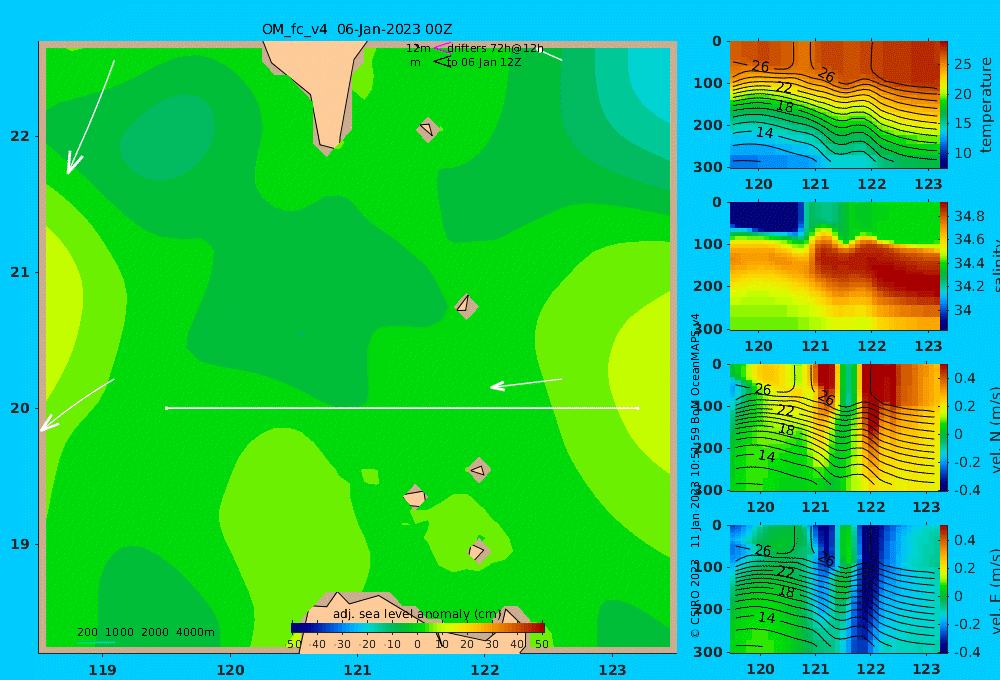Click the salinity section colorbar
This screenshot has height=680, width=1000.
[943, 266]
